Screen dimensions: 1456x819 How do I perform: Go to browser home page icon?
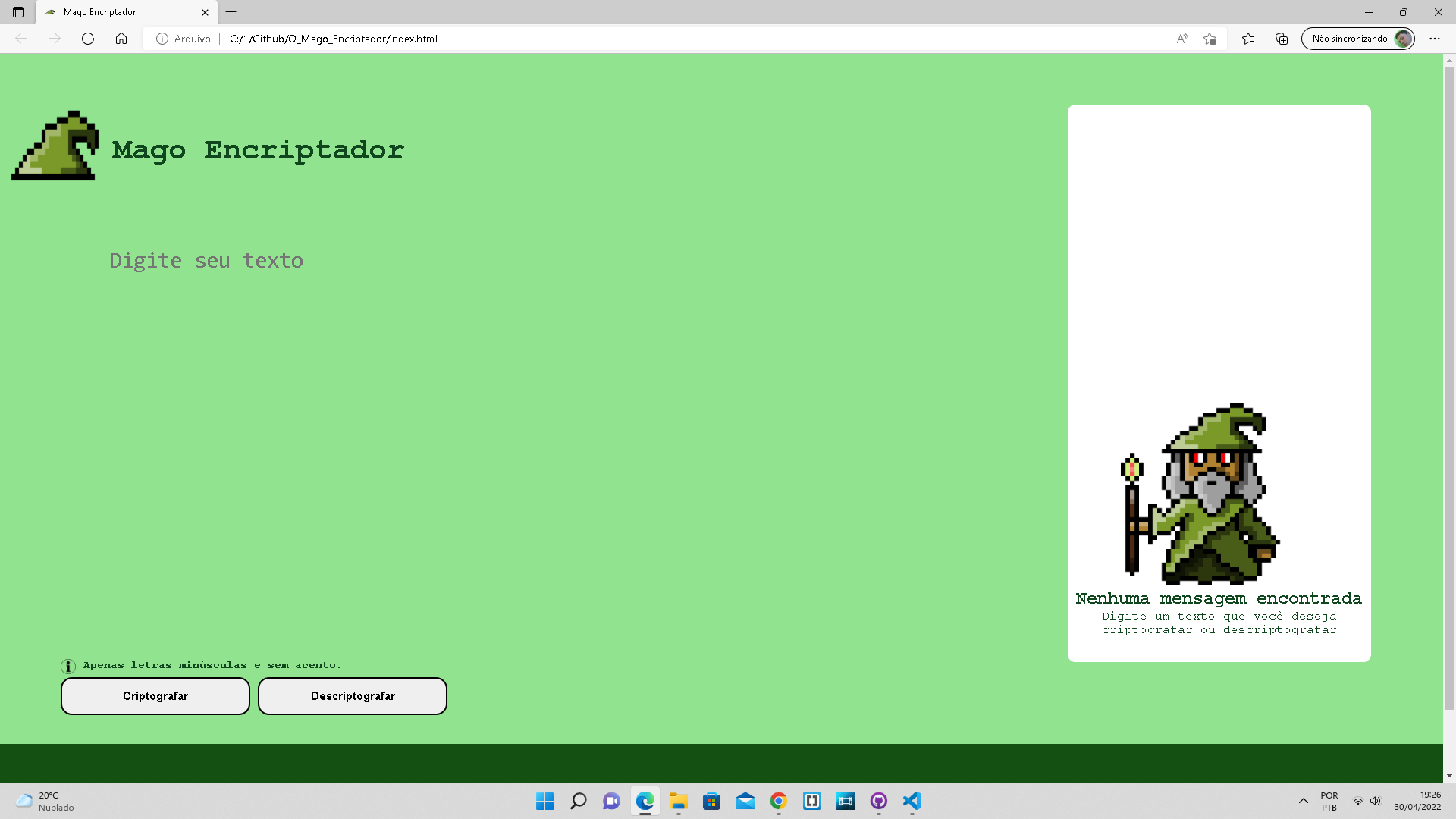(x=121, y=39)
